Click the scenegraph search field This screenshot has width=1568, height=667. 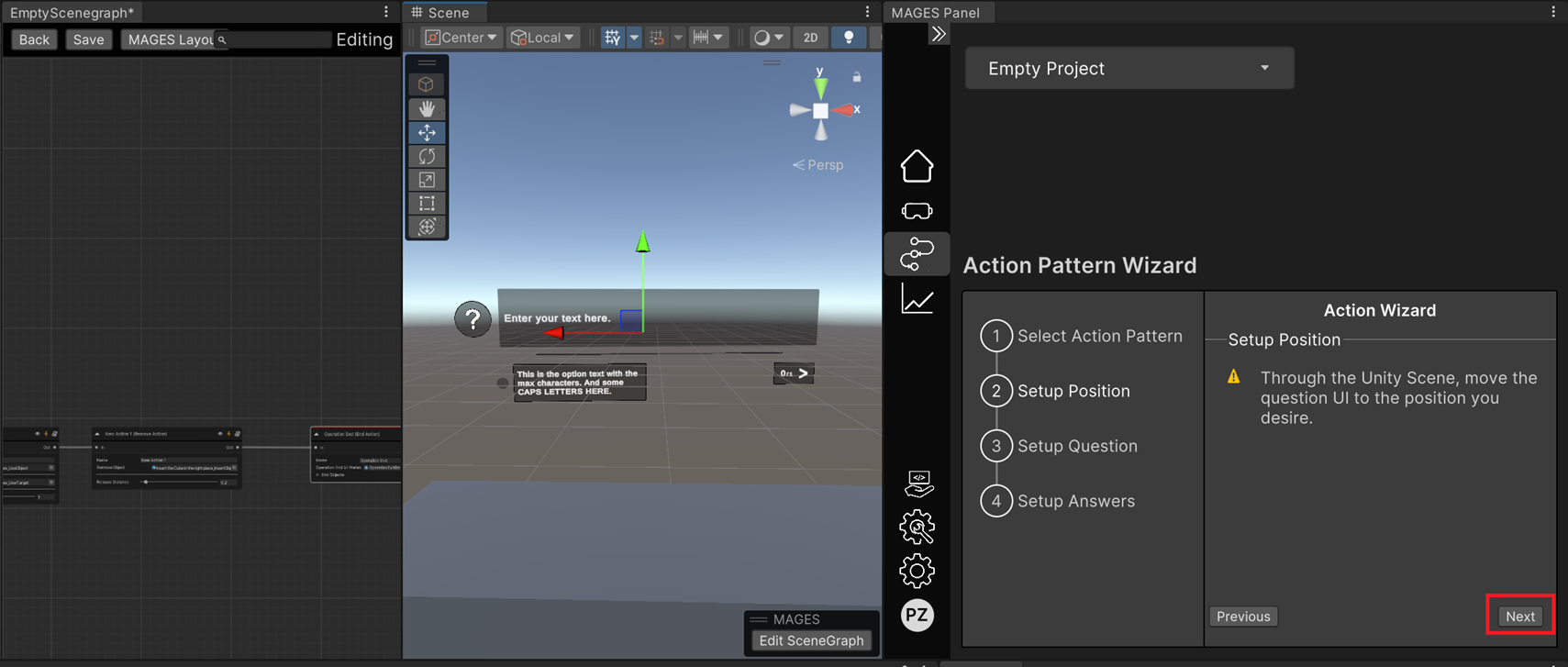[275, 39]
